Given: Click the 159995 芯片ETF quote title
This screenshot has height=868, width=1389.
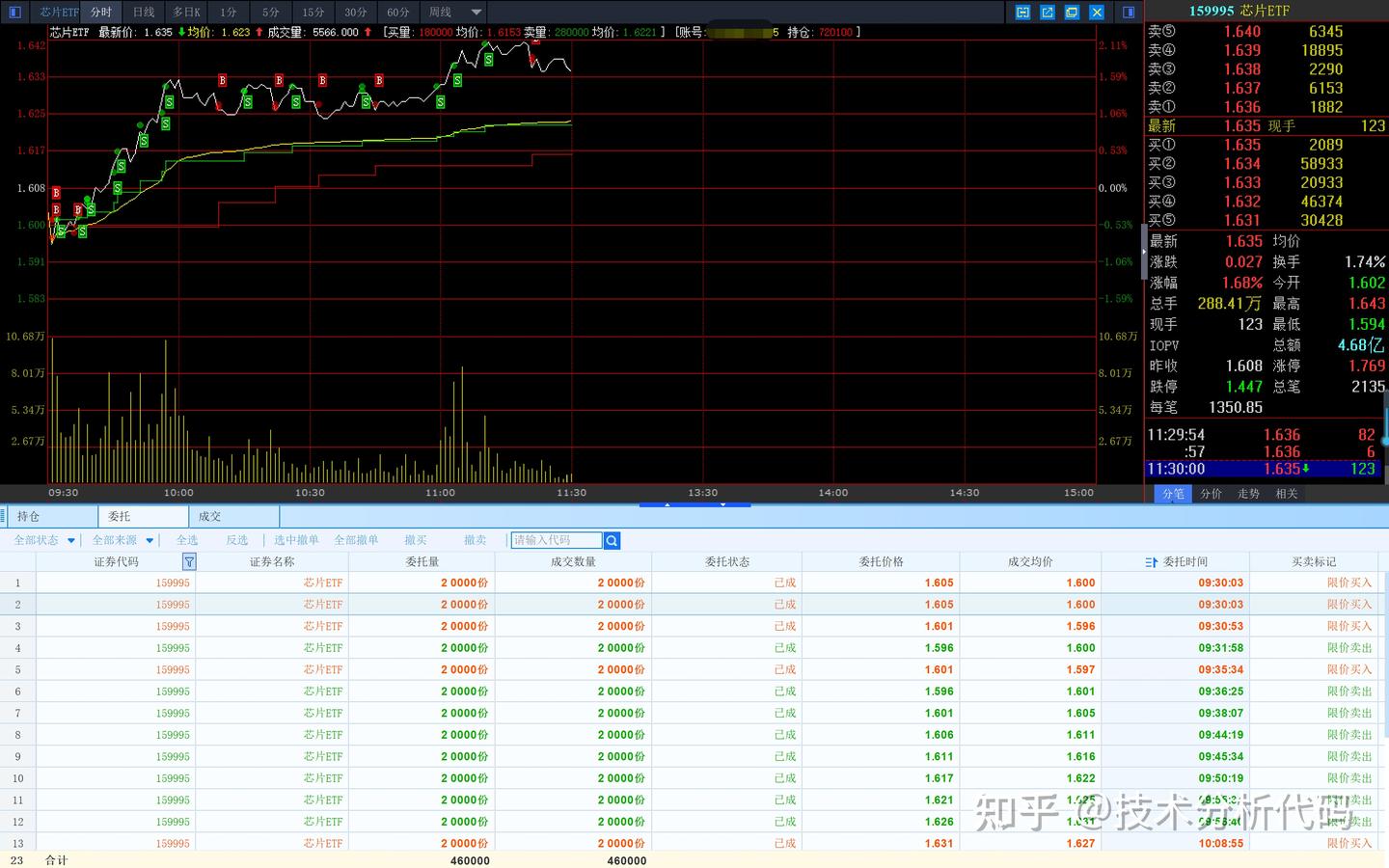Looking at the screenshot, I should pos(1239,11).
